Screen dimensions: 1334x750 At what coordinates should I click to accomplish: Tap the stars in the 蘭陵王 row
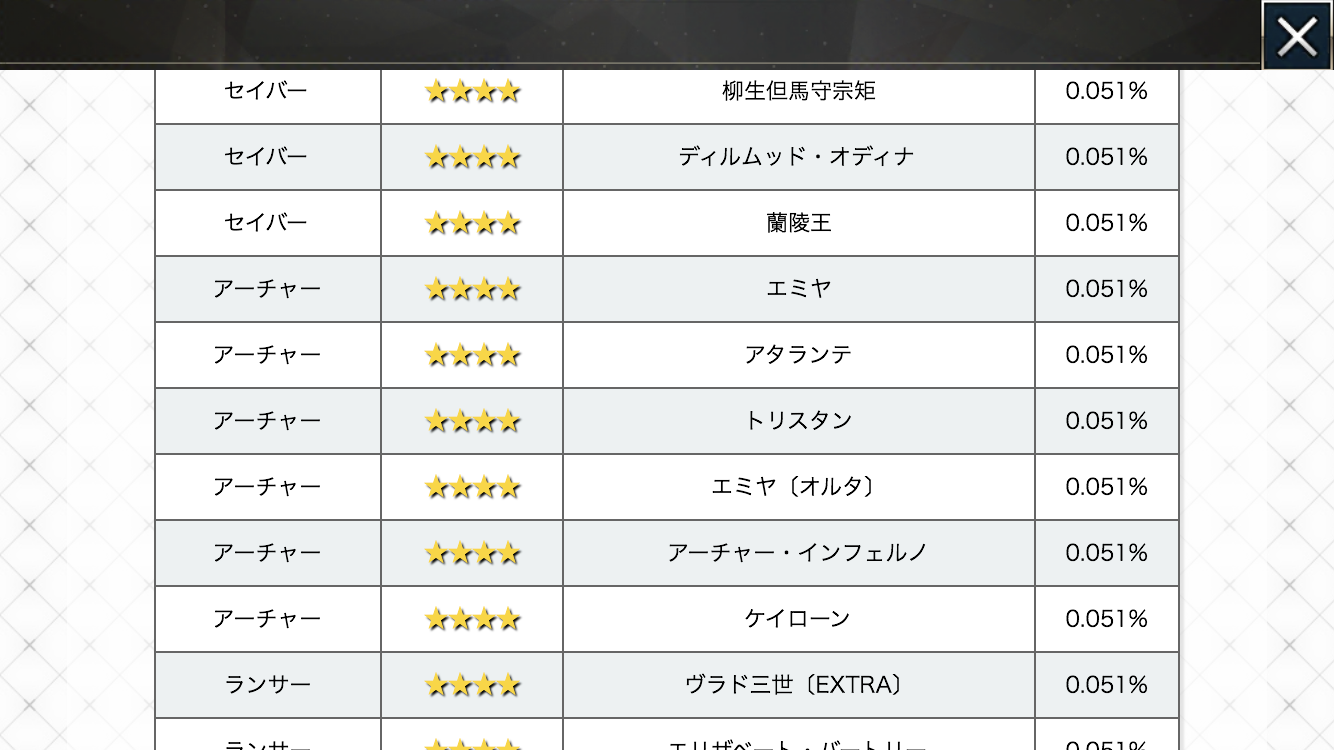[472, 223]
